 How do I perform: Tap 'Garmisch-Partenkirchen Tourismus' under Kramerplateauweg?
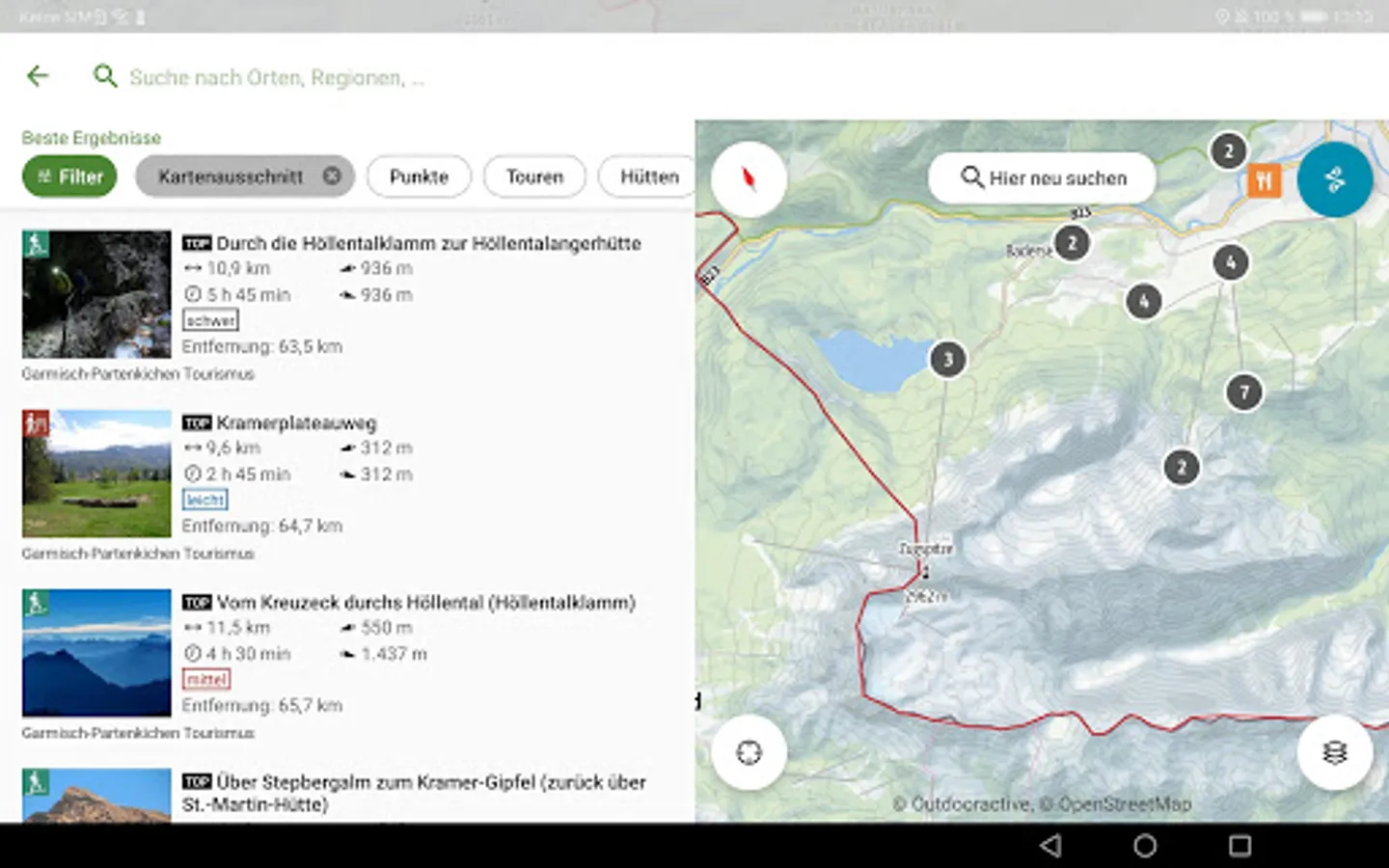pos(138,554)
